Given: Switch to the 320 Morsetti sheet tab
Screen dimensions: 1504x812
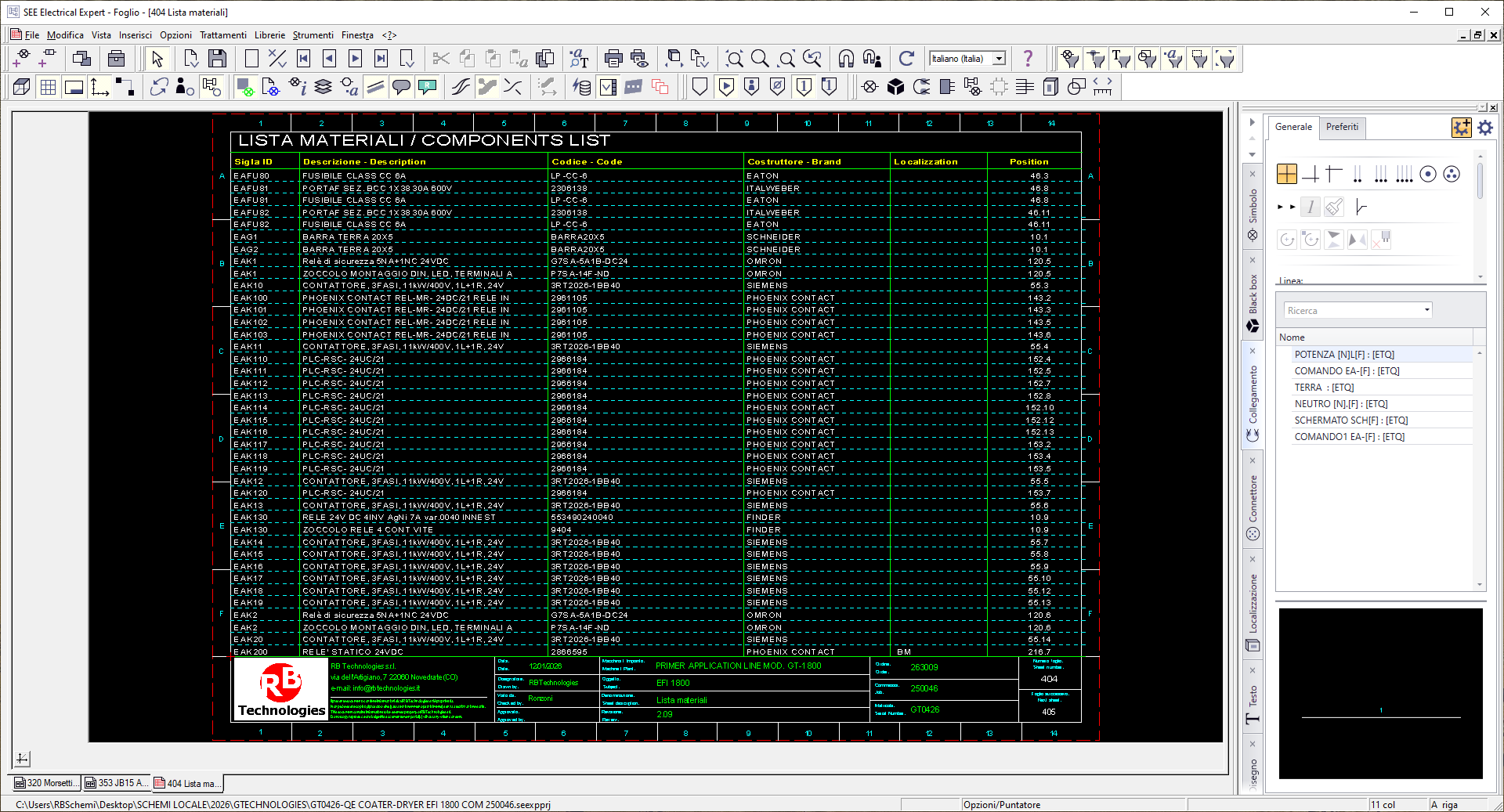Looking at the screenshot, I should tap(45, 783).
